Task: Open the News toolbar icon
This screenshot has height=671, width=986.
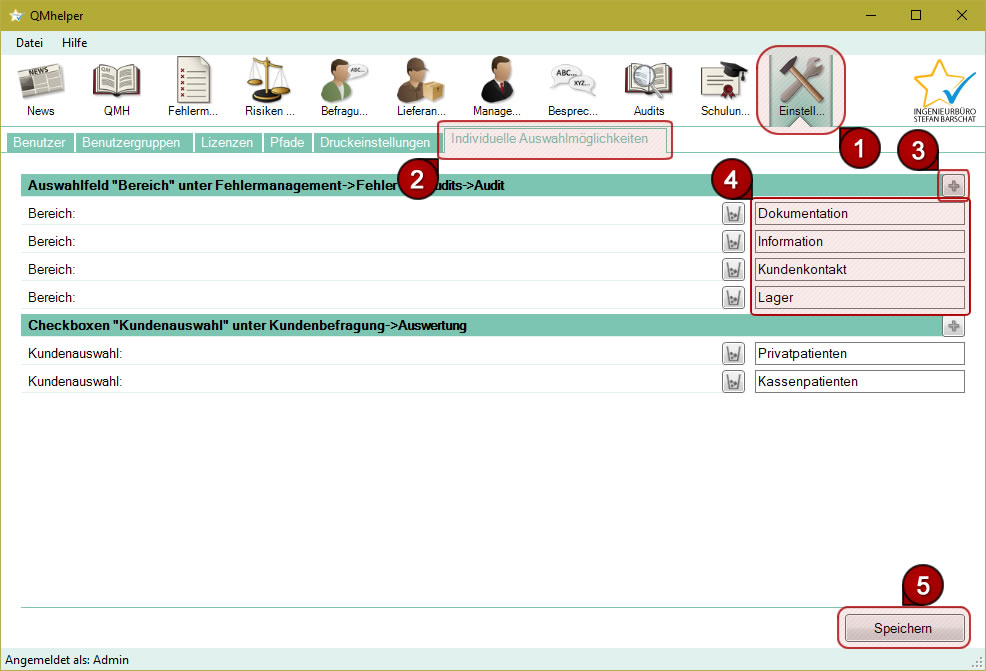Action: [41, 87]
